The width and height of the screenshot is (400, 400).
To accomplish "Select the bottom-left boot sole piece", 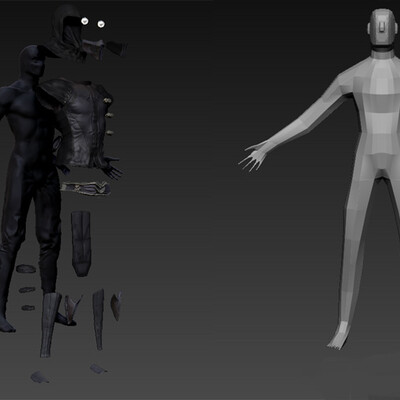I will [40, 377].
